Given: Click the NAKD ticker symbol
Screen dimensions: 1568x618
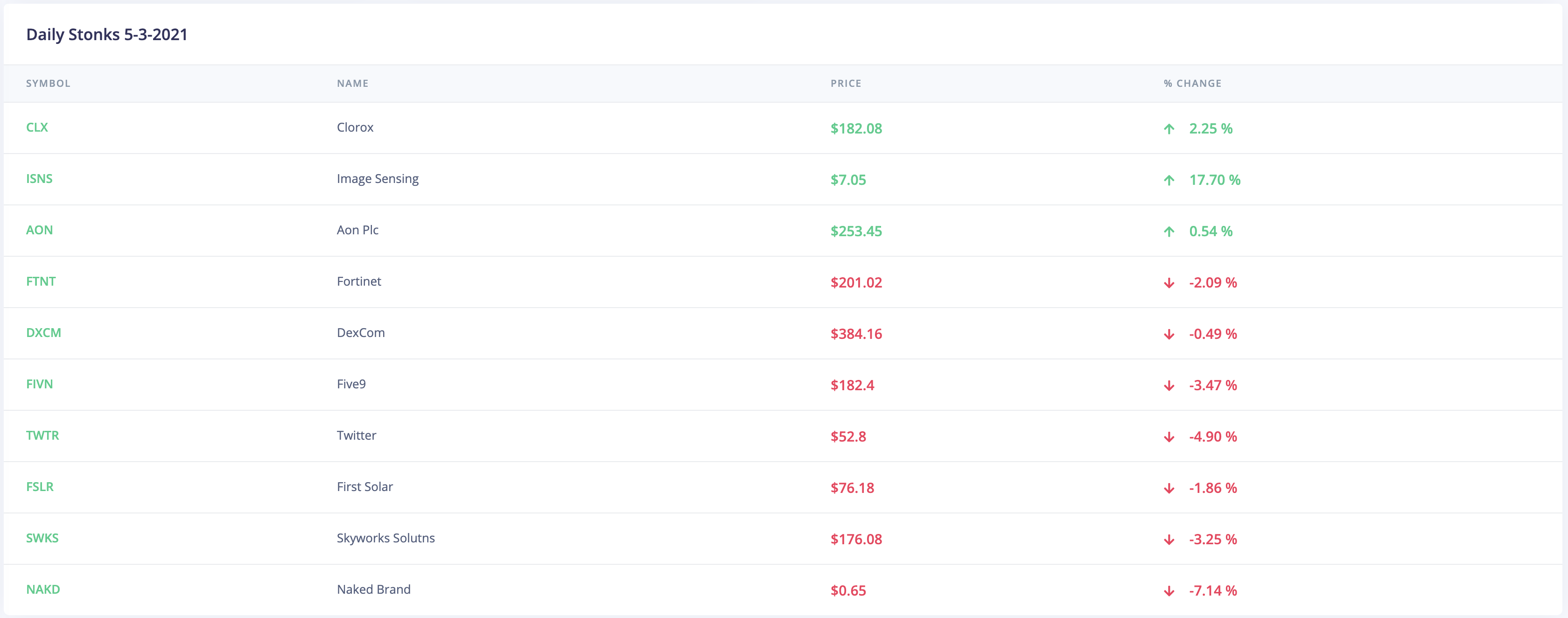Looking at the screenshot, I should [43, 590].
